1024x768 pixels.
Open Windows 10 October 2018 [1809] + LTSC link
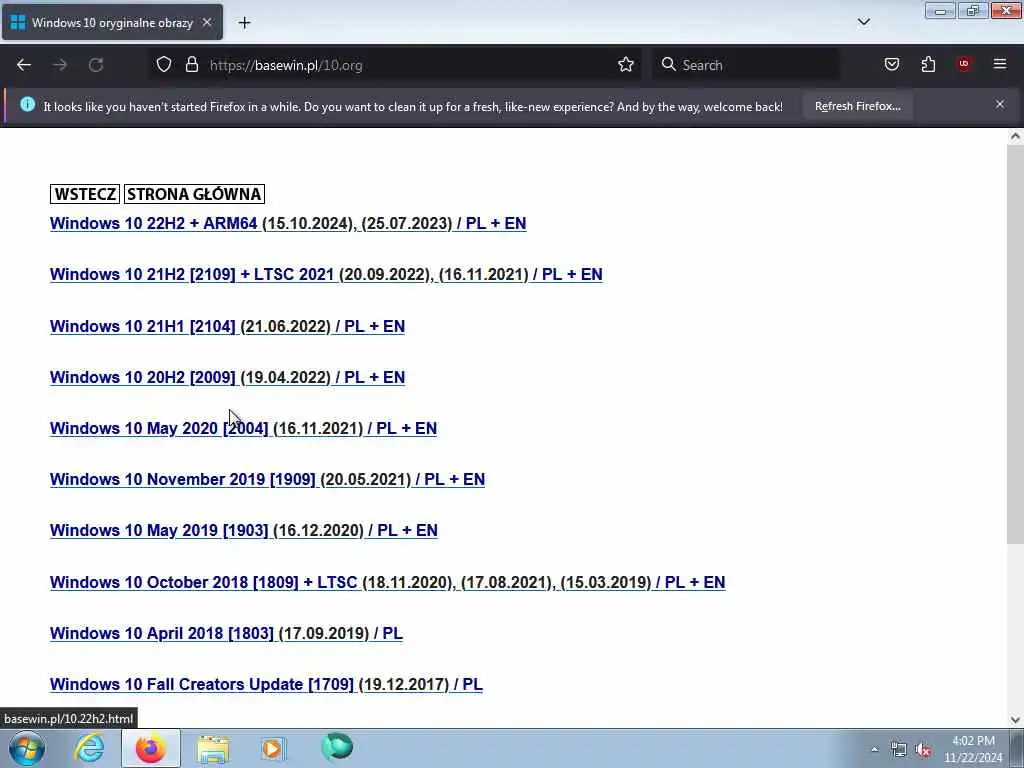(x=387, y=582)
